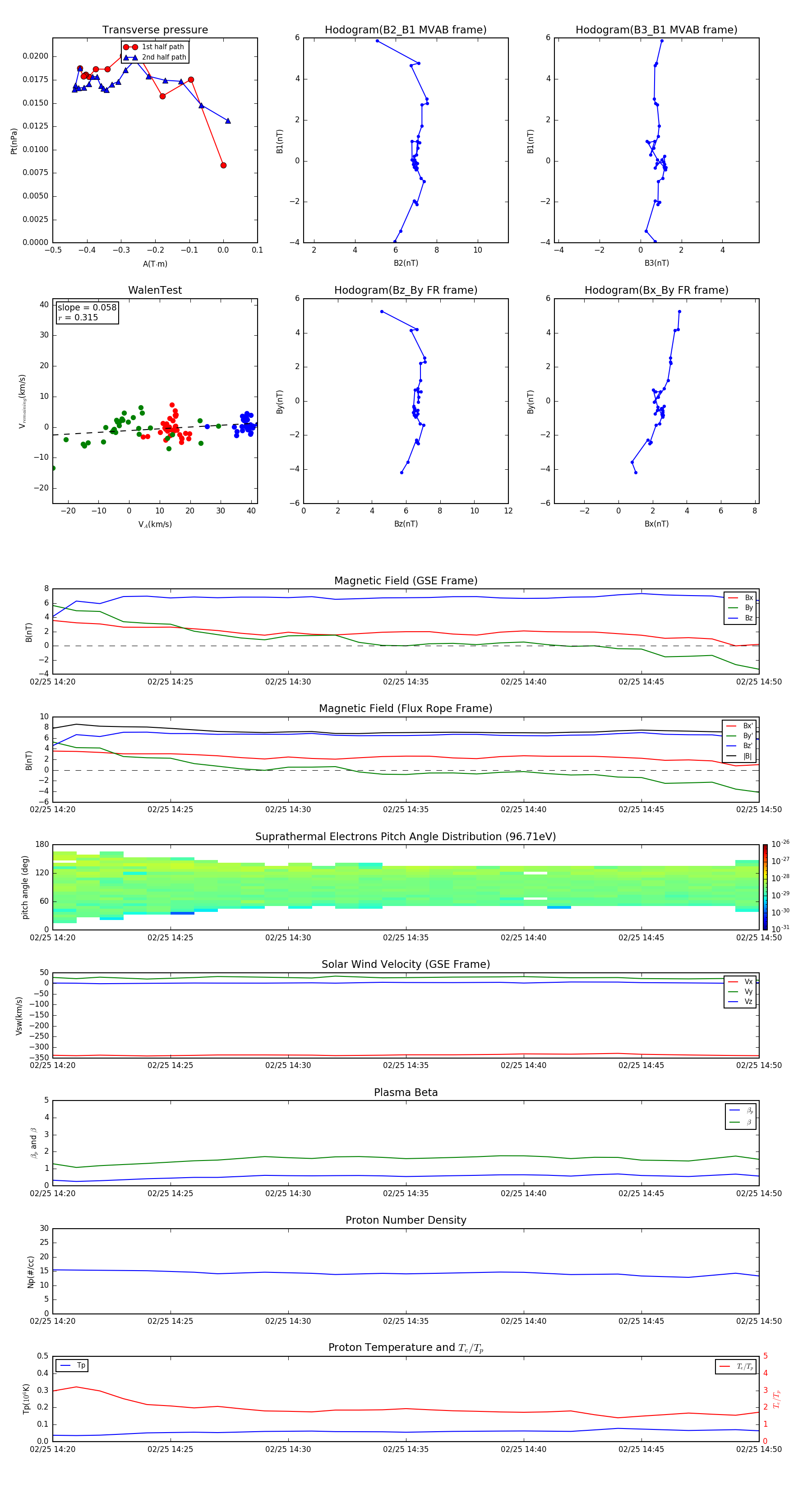This screenshot has width=812, height=1489.
Task: Click the 'Proton Number Density' title
Action: click(x=406, y=1220)
